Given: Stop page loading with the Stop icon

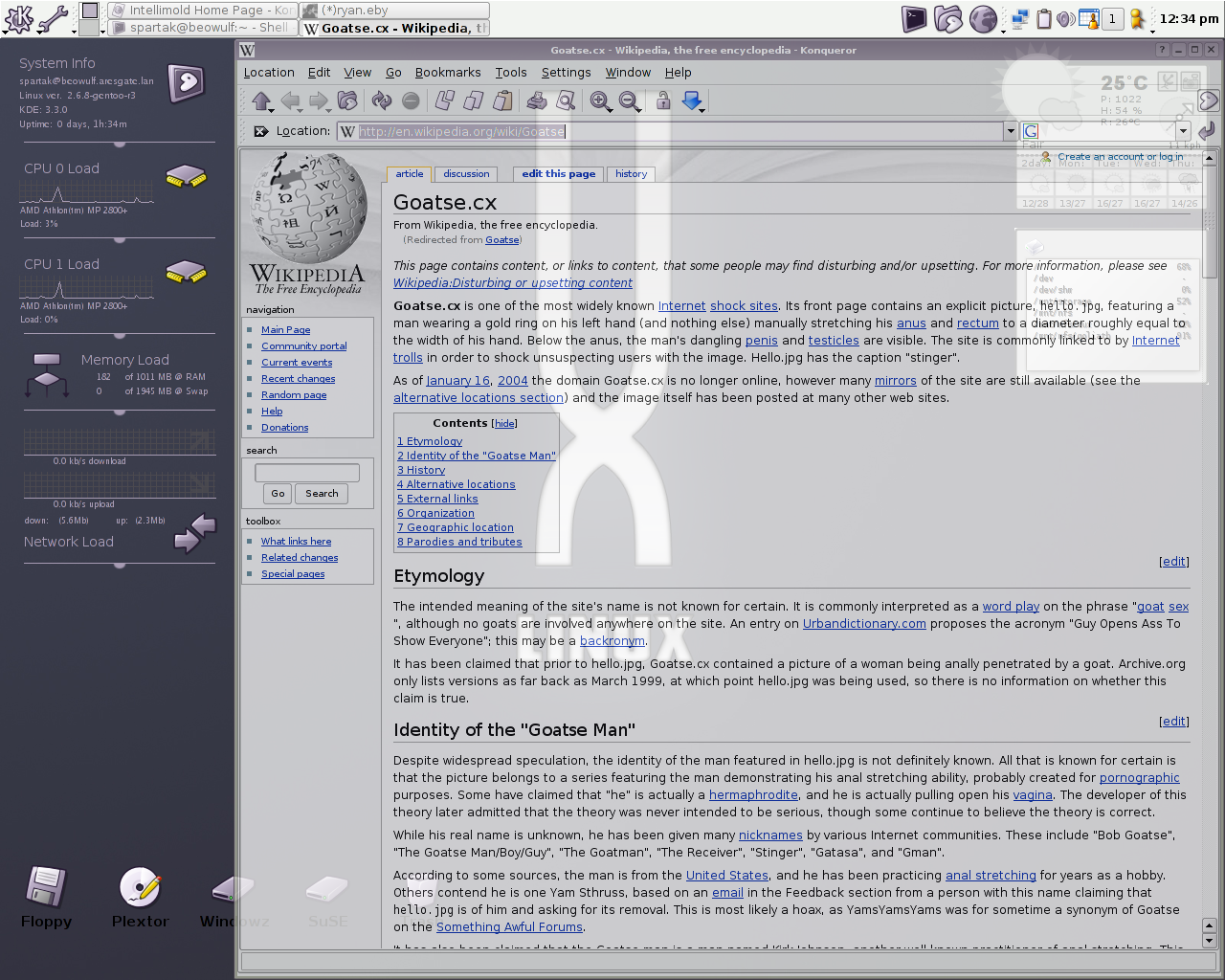Looking at the screenshot, I should pyautogui.click(x=411, y=100).
